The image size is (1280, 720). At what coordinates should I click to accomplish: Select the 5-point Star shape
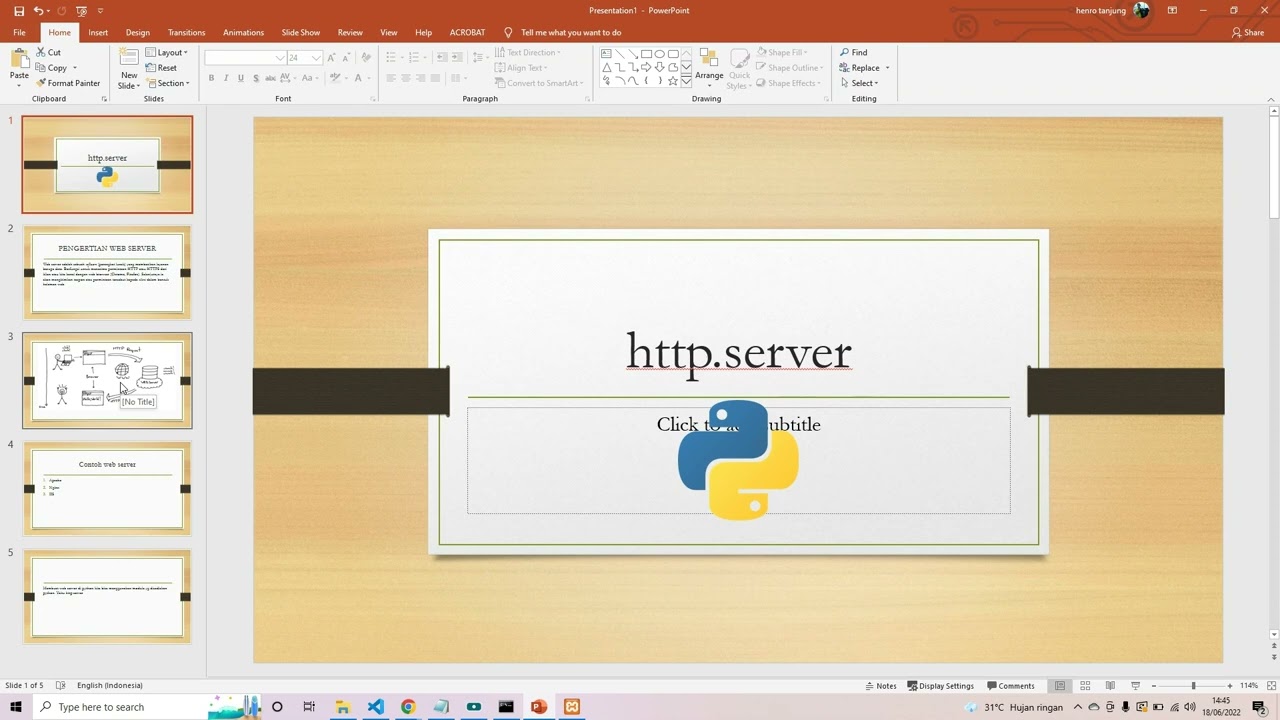click(672, 80)
